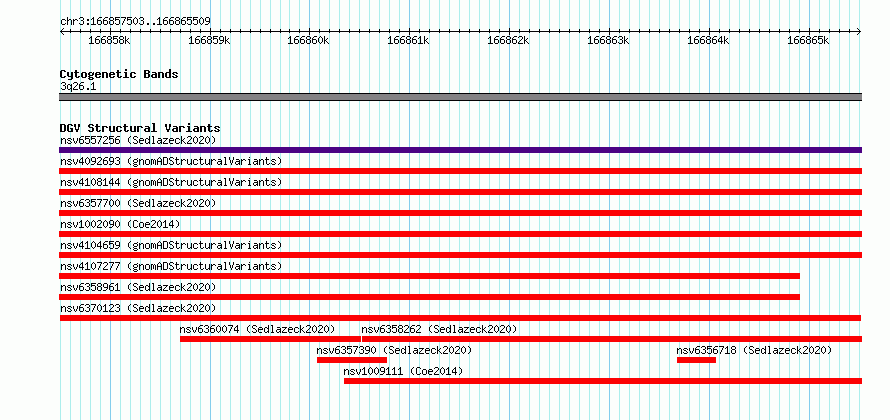Click the red bar under nsv4108144
This screenshot has height=420, width=890.
tap(460, 192)
